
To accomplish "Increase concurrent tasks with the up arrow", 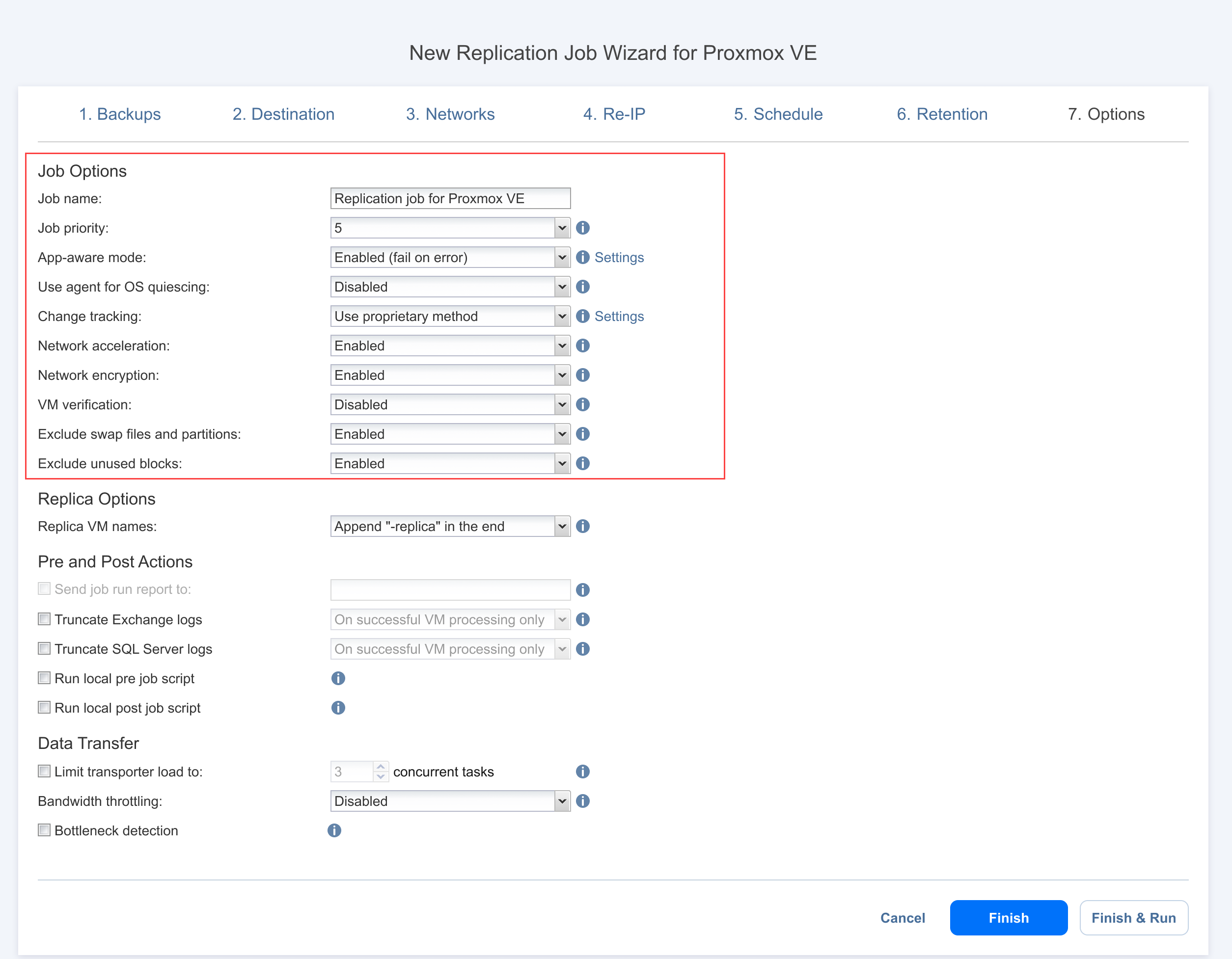I will [x=381, y=767].
